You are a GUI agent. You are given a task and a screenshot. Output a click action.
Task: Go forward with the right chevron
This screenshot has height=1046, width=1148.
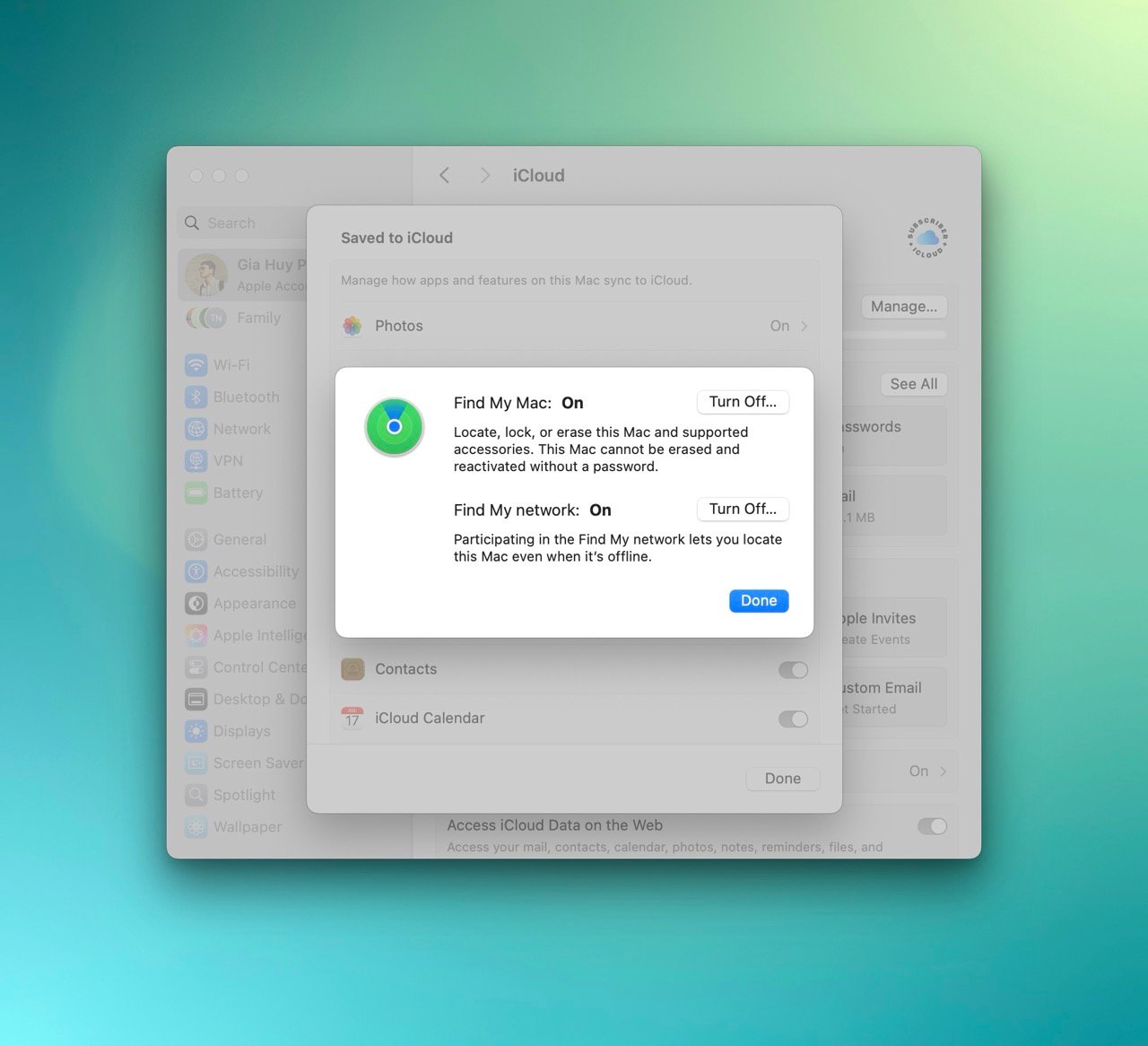[x=484, y=176]
